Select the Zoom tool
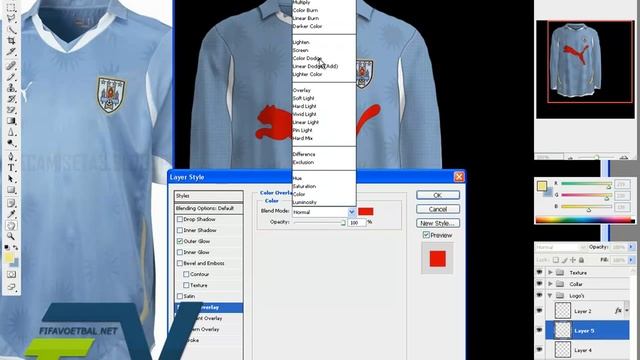Viewport: 640px width, 360px height. [11, 236]
